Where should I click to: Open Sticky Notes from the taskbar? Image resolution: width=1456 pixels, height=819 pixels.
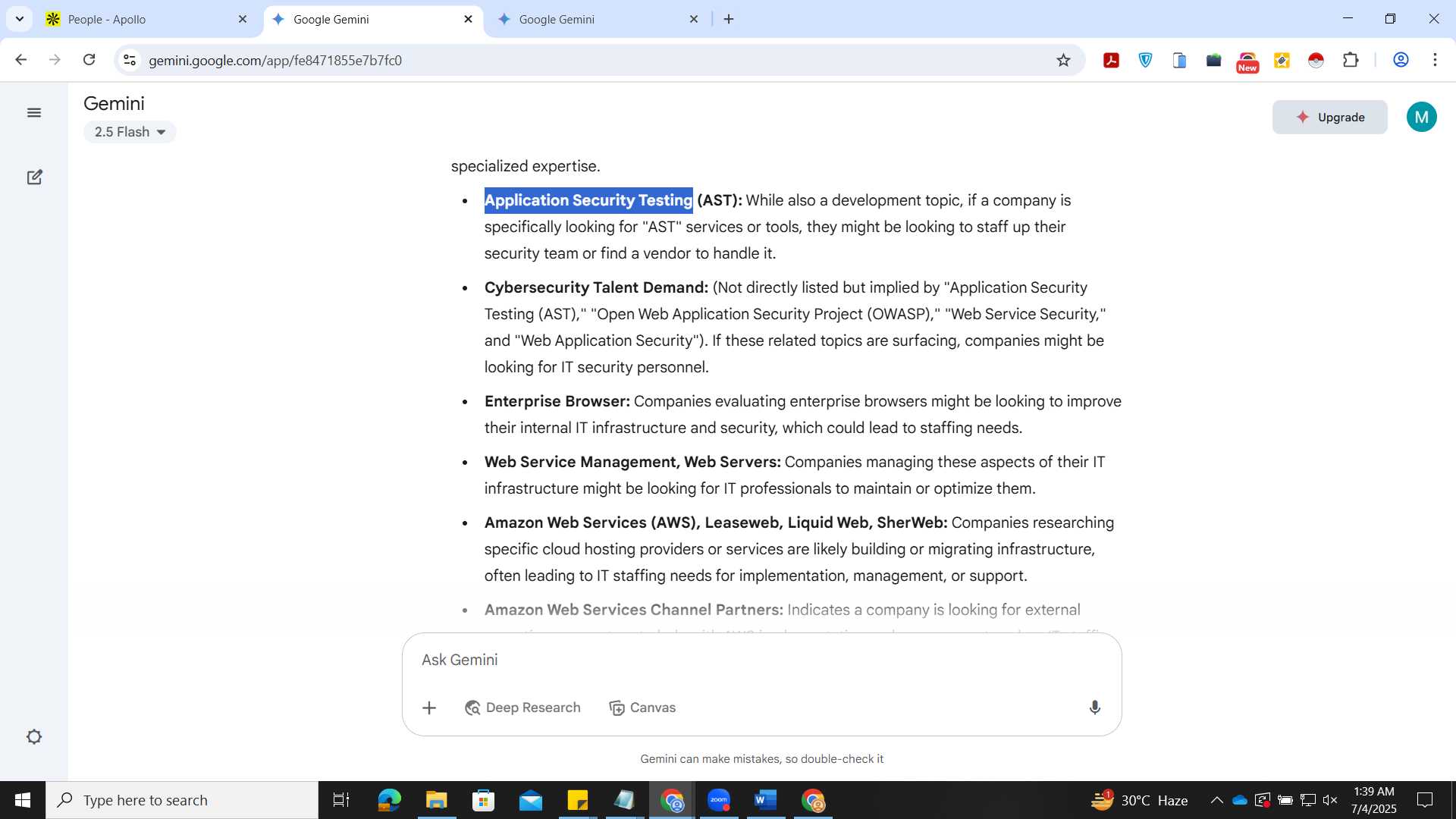577,800
